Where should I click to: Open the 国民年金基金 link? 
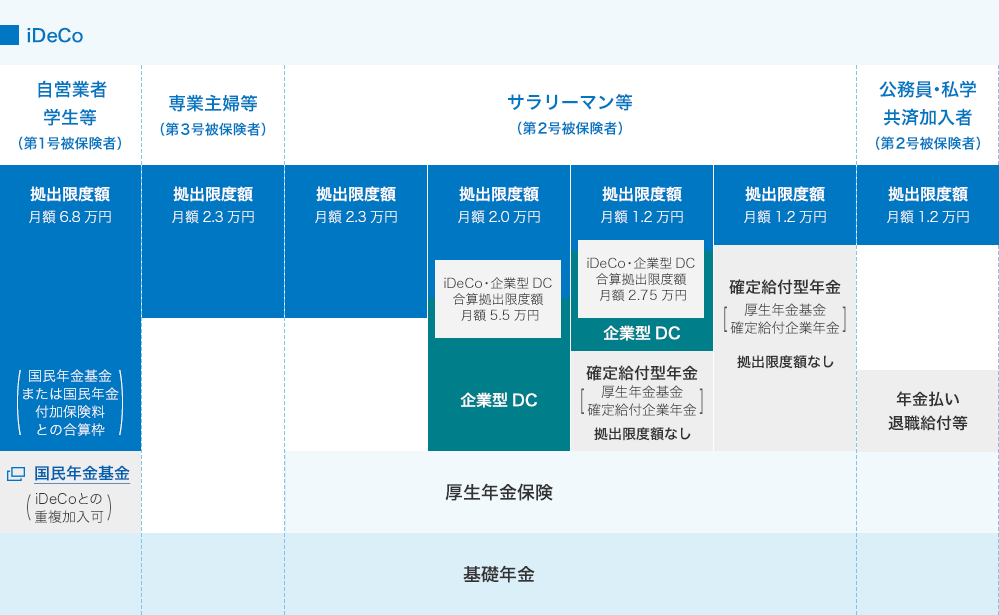click(82, 474)
